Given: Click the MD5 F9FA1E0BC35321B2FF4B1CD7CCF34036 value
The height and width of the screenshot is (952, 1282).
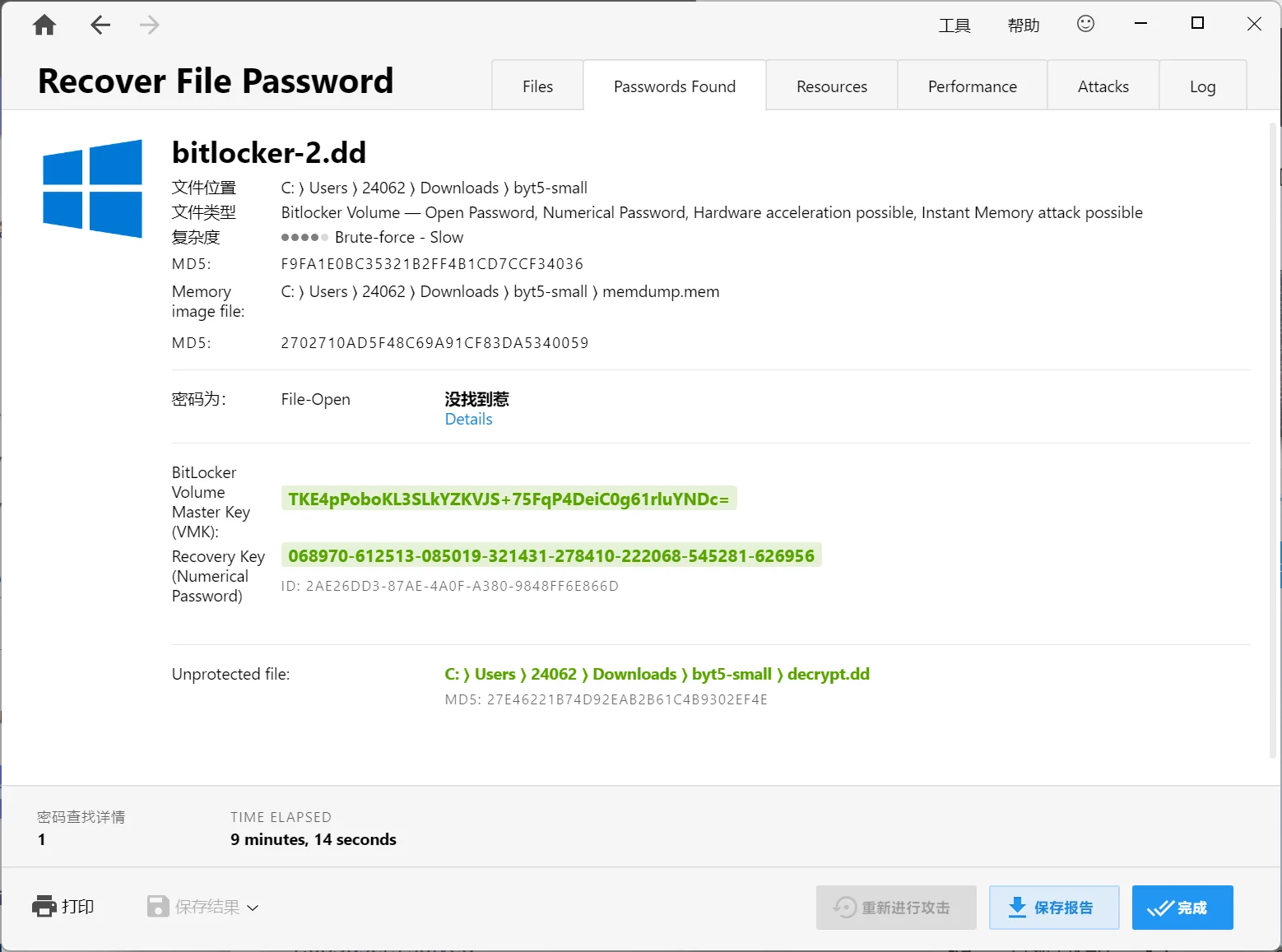Looking at the screenshot, I should tap(432, 264).
